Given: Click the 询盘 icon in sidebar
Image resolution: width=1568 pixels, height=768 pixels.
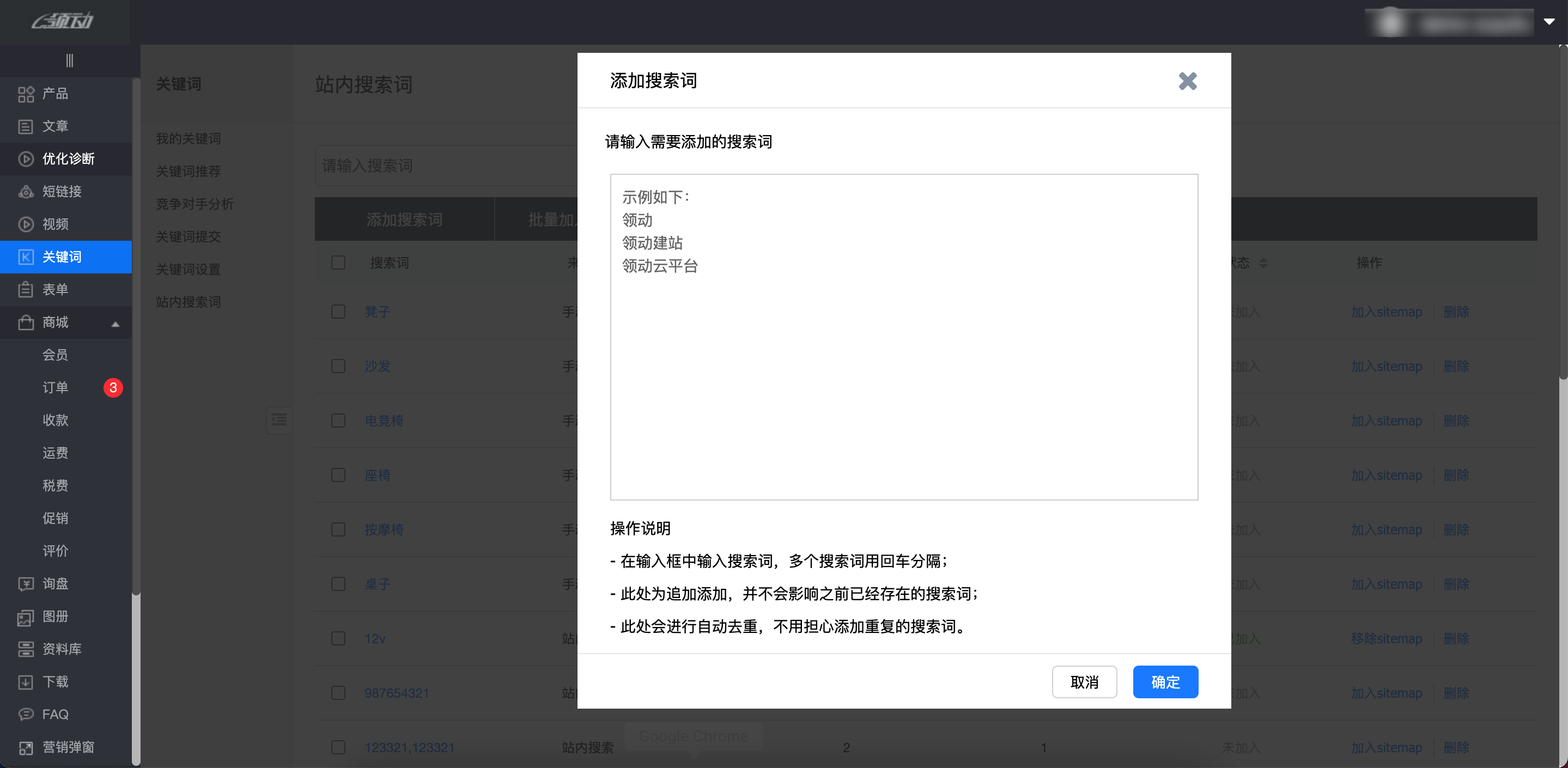Looking at the screenshot, I should point(26,584).
